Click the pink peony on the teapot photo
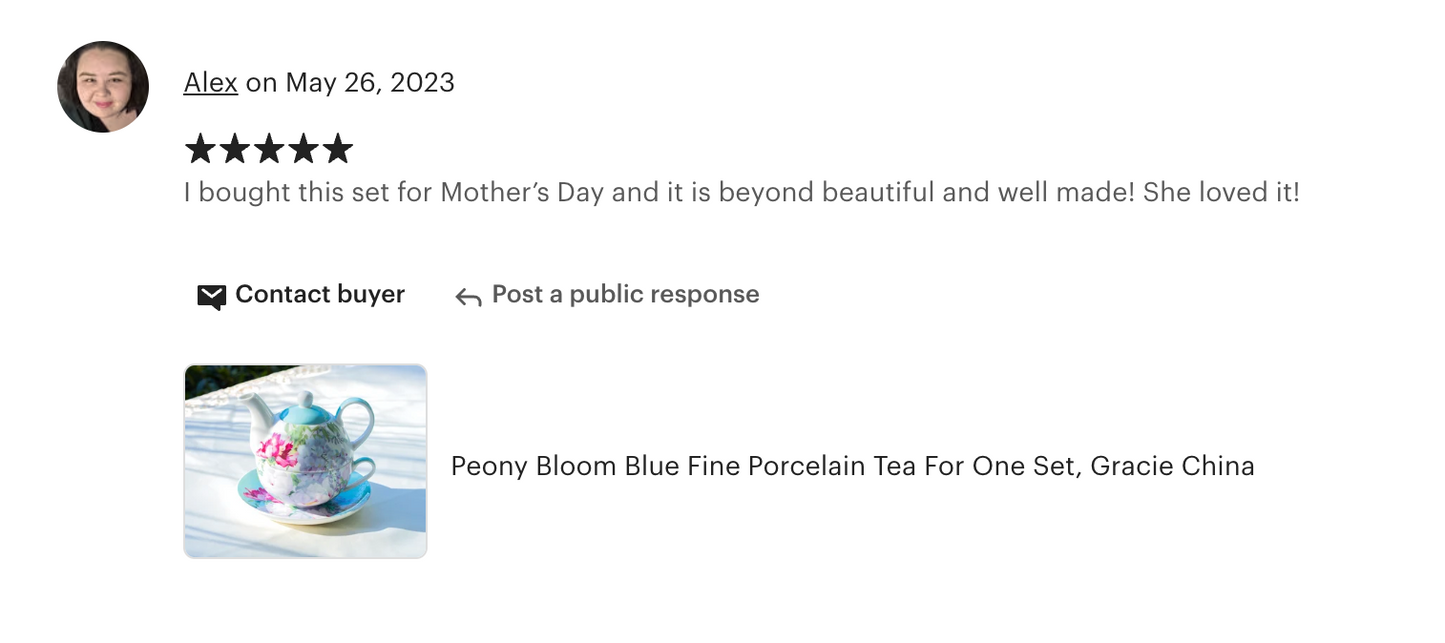1445x643 pixels. (x=277, y=449)
